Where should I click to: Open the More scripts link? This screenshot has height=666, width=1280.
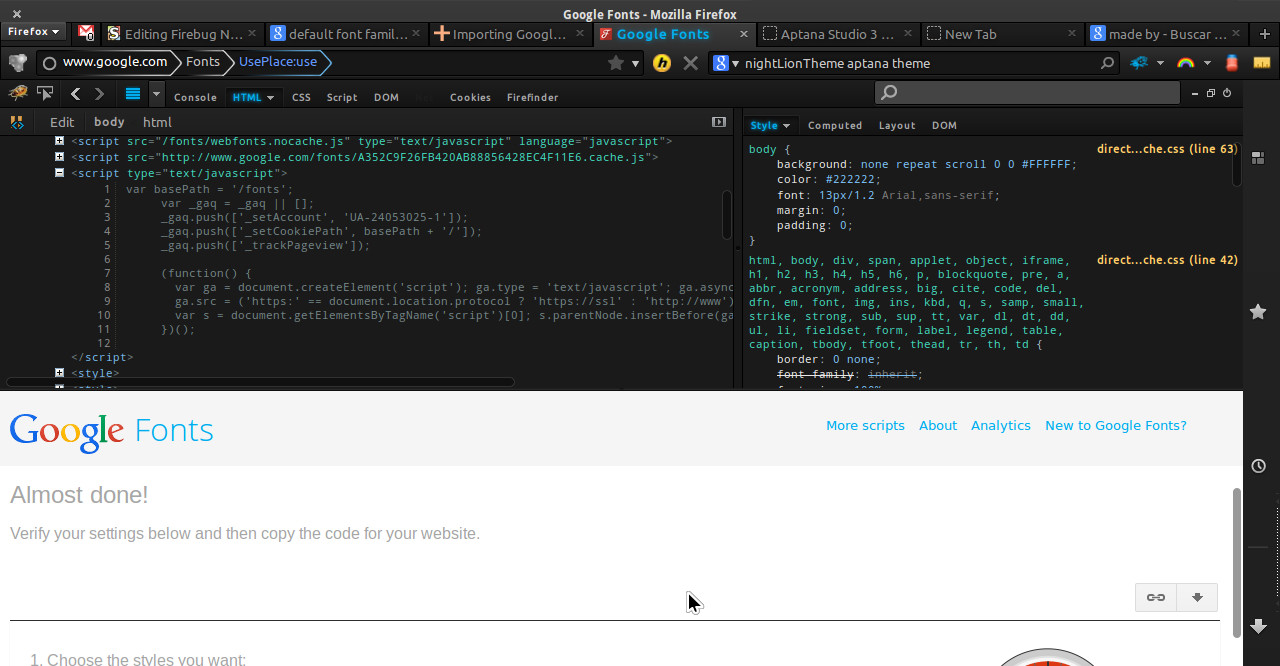coord(865,425)
